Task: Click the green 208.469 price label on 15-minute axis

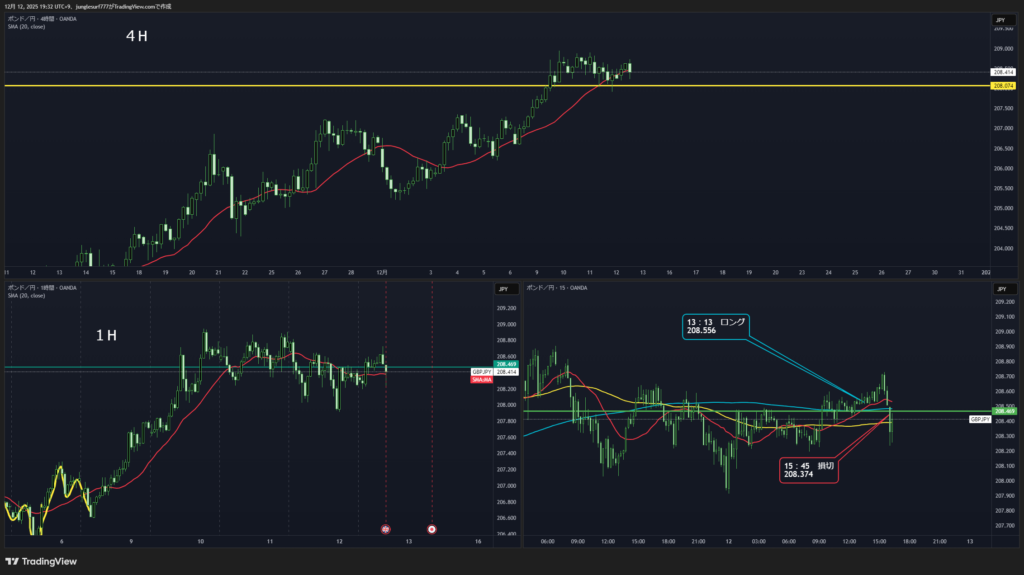Action: [1003, 411]
